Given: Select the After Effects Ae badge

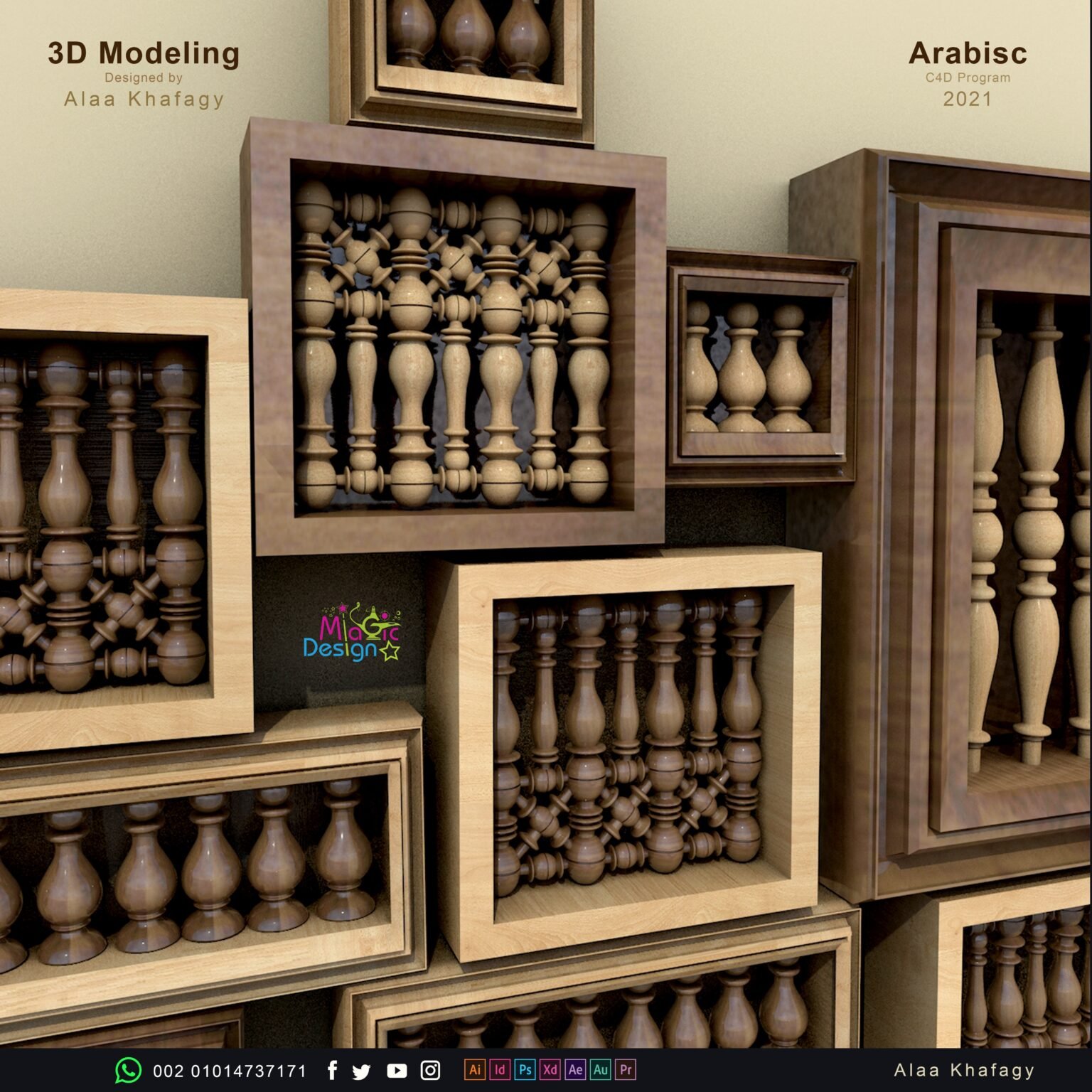Looking at the screenshot, I should 576,1069.
